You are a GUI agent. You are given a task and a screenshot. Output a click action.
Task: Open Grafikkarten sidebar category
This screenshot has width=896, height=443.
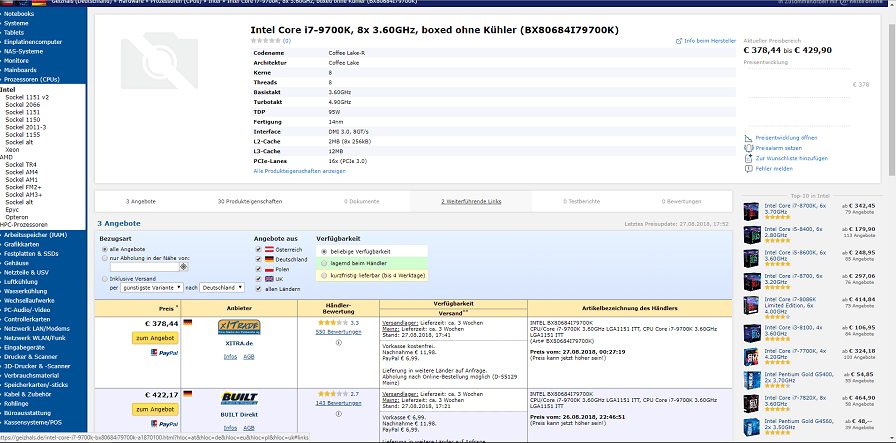click(21, 244)
